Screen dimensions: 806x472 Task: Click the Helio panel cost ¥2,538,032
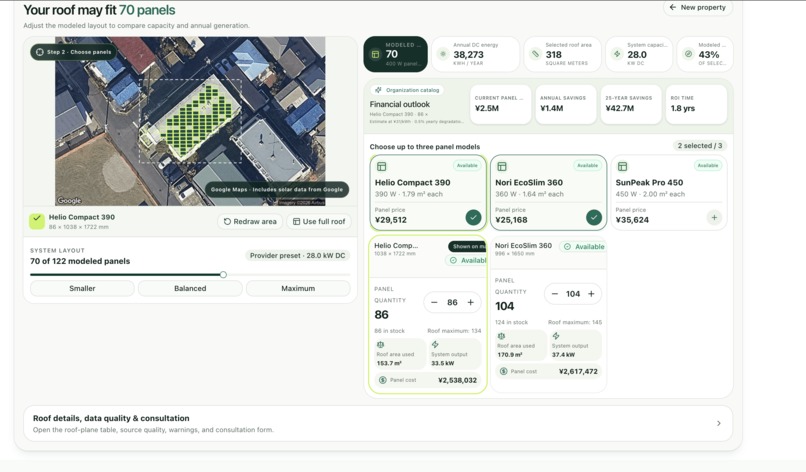457,380
